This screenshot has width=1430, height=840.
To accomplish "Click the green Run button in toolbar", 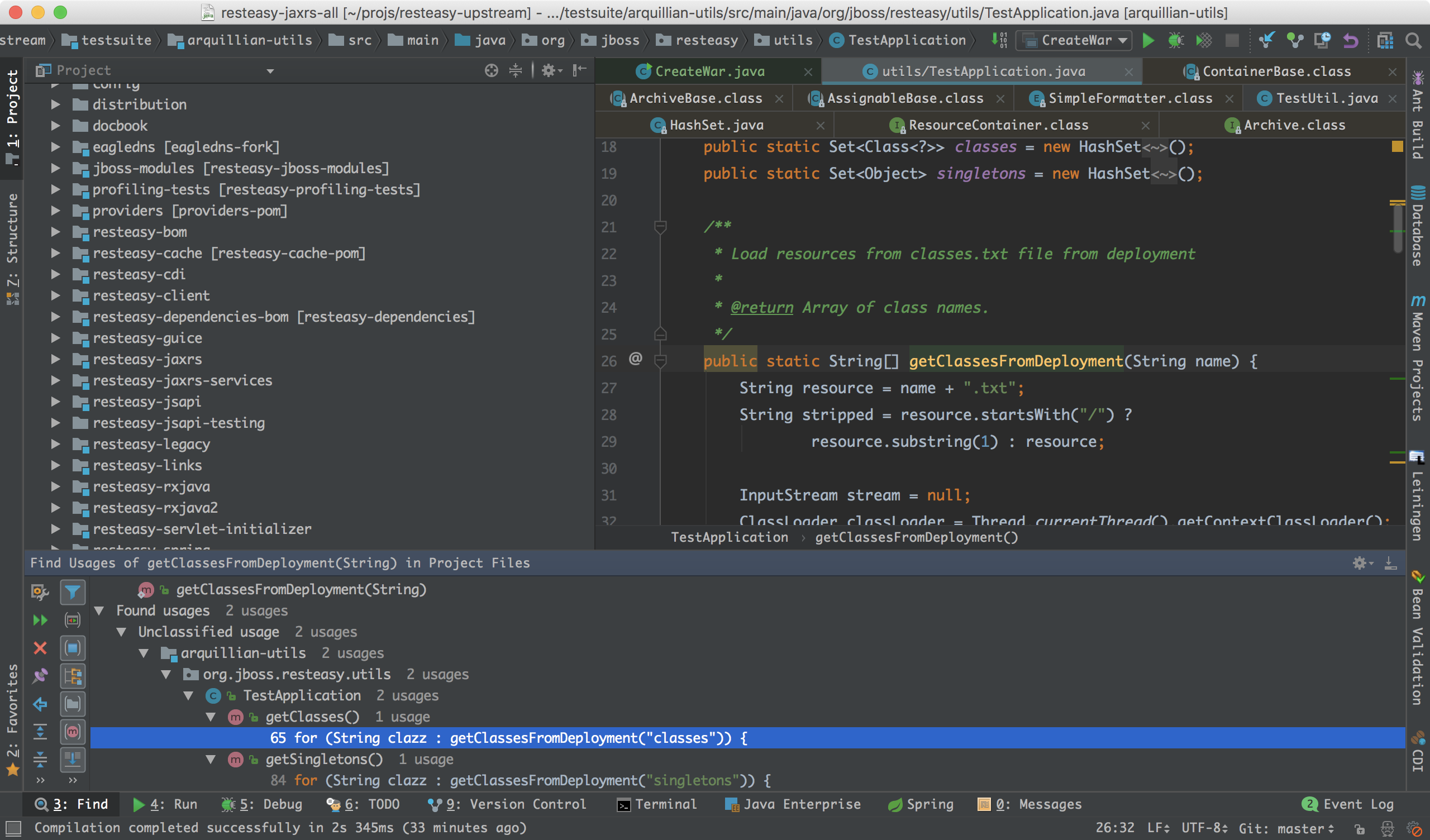I will click(1148, 40).
